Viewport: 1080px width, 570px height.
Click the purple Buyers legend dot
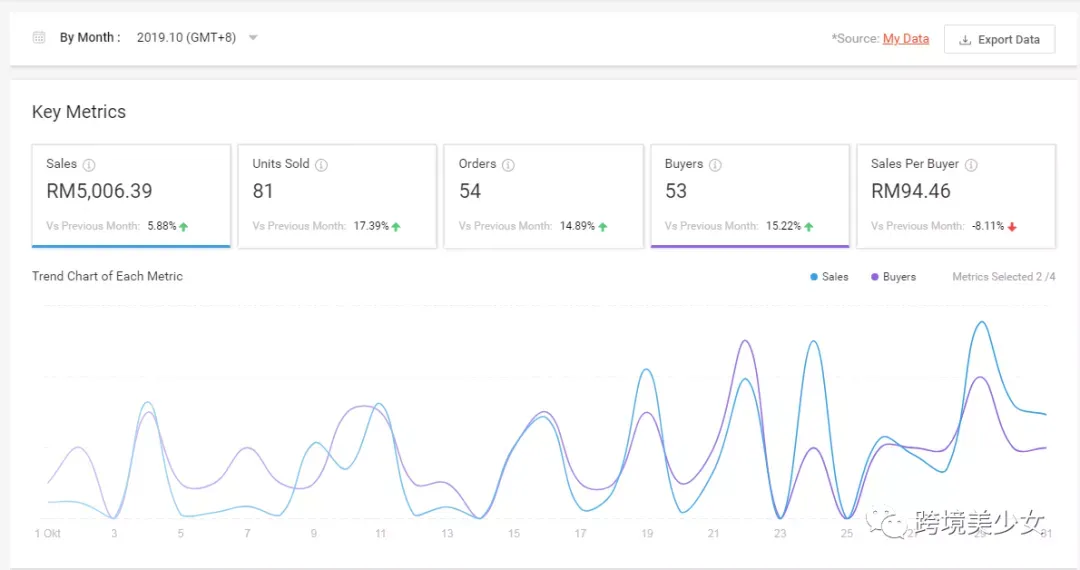pyautogui.click(x=875, y=277)
